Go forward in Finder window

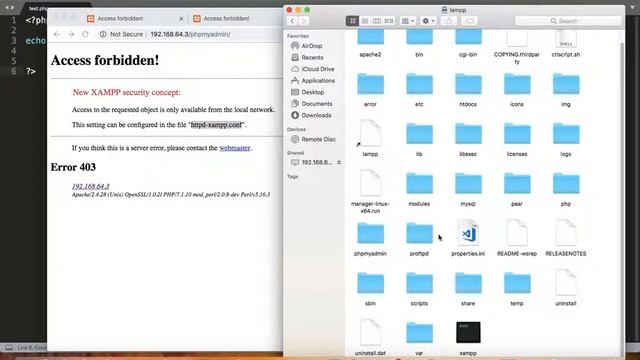coord(303,21)
